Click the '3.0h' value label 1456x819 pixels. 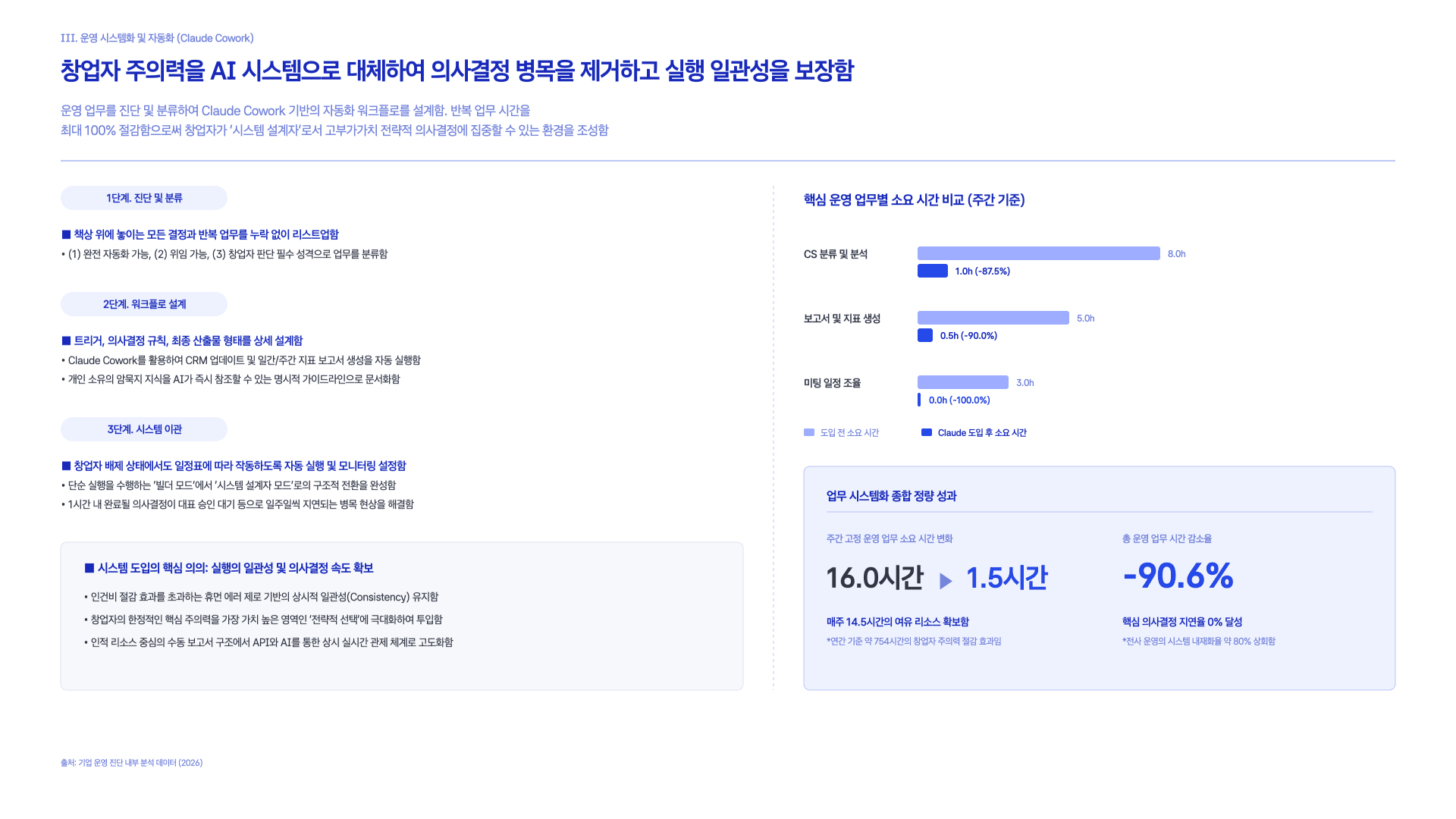click(x=1025, y=383)
